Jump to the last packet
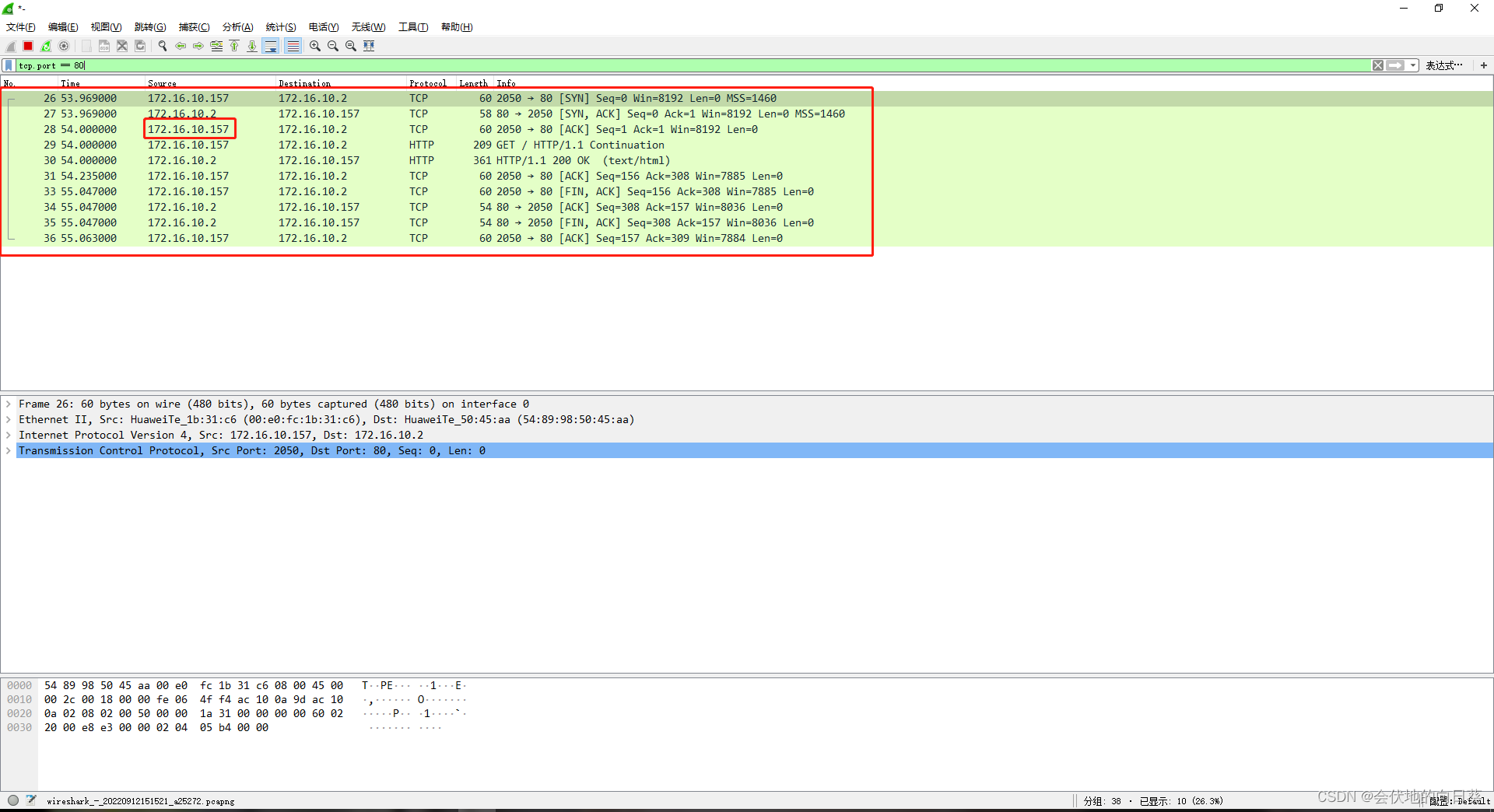Viewport: 1494px width, 812px height. pos(252,46)
